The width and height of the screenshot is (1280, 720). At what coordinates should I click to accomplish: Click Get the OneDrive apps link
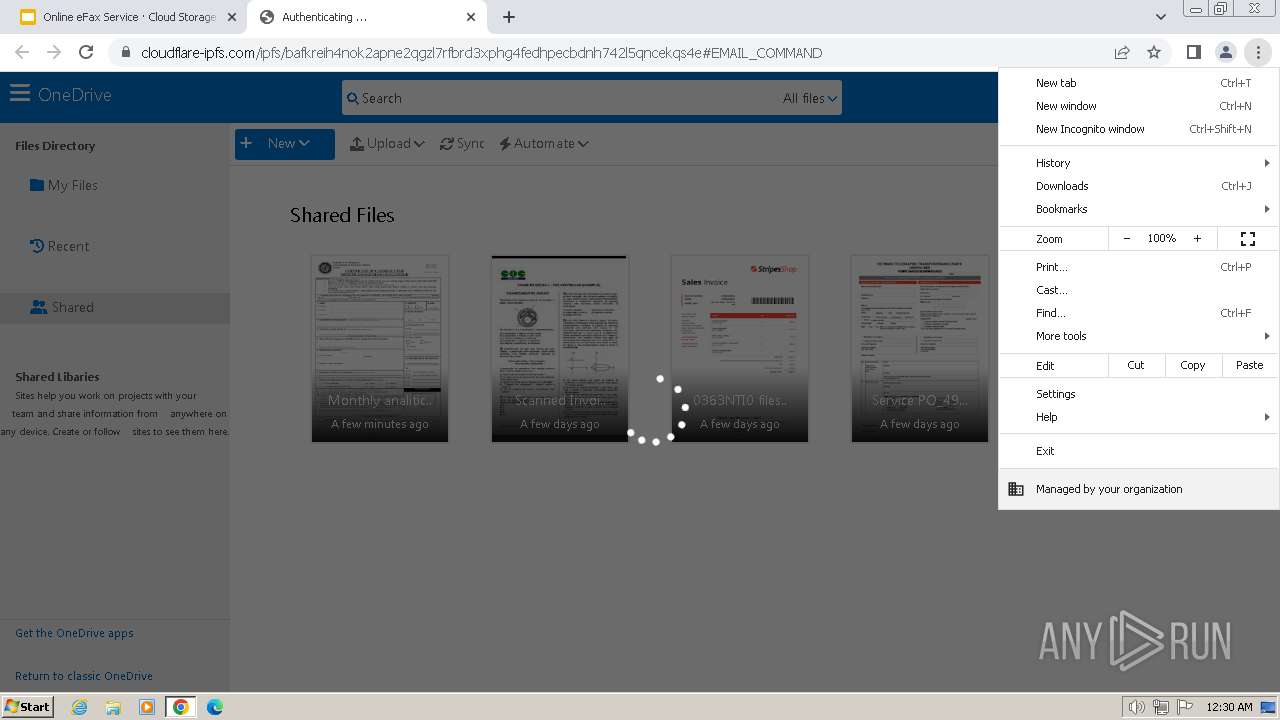(x=74, y=633)
